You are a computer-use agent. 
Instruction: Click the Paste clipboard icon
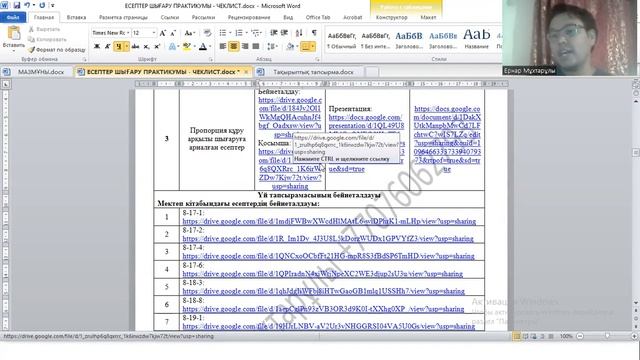(14, 33)
